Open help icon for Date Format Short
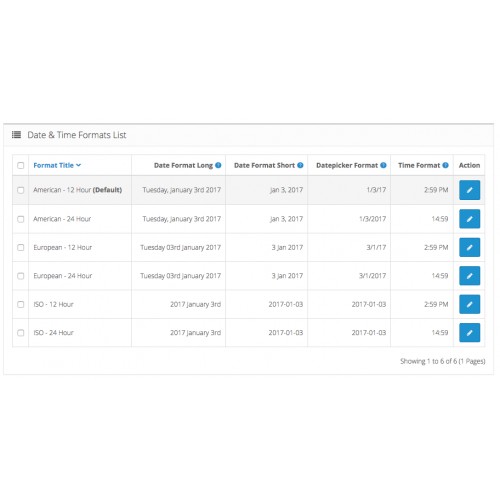Image resolution: width=500 pixels, height=500 pixels. 300,165
